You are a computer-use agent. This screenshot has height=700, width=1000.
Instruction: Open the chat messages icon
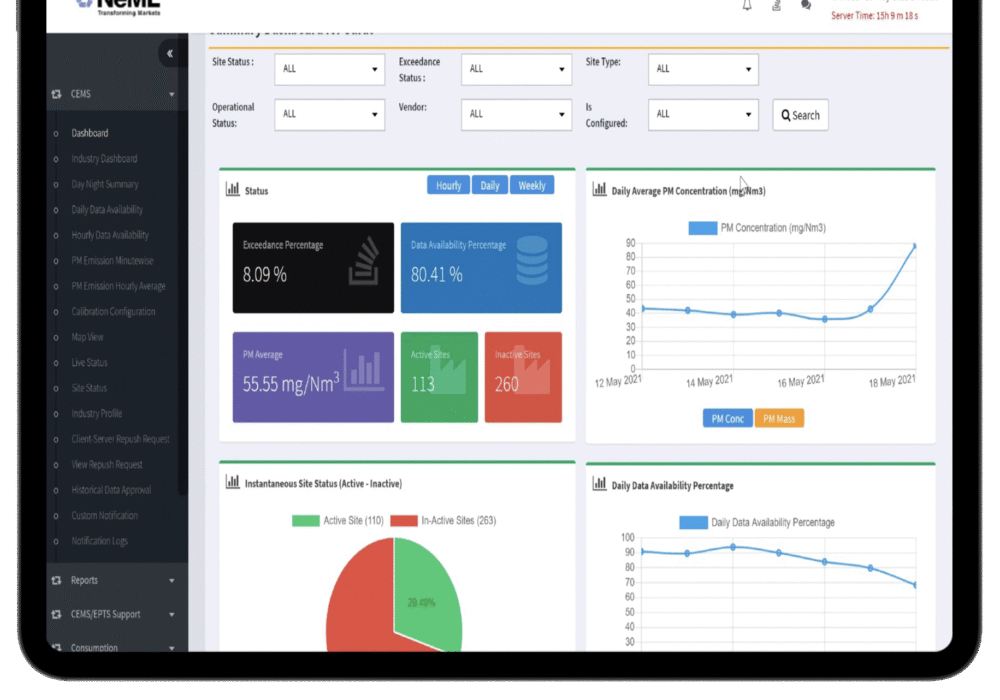pyautogui.click(x=806, y=6)
